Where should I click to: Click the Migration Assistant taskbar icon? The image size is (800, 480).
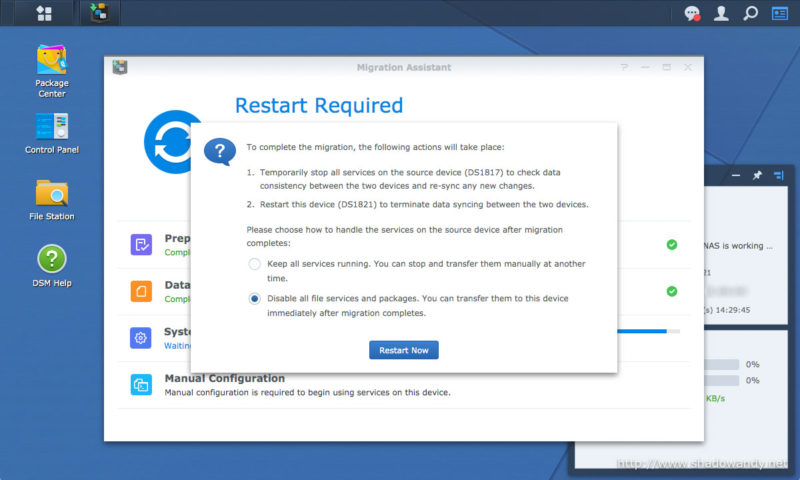click(x=98, y=13)
